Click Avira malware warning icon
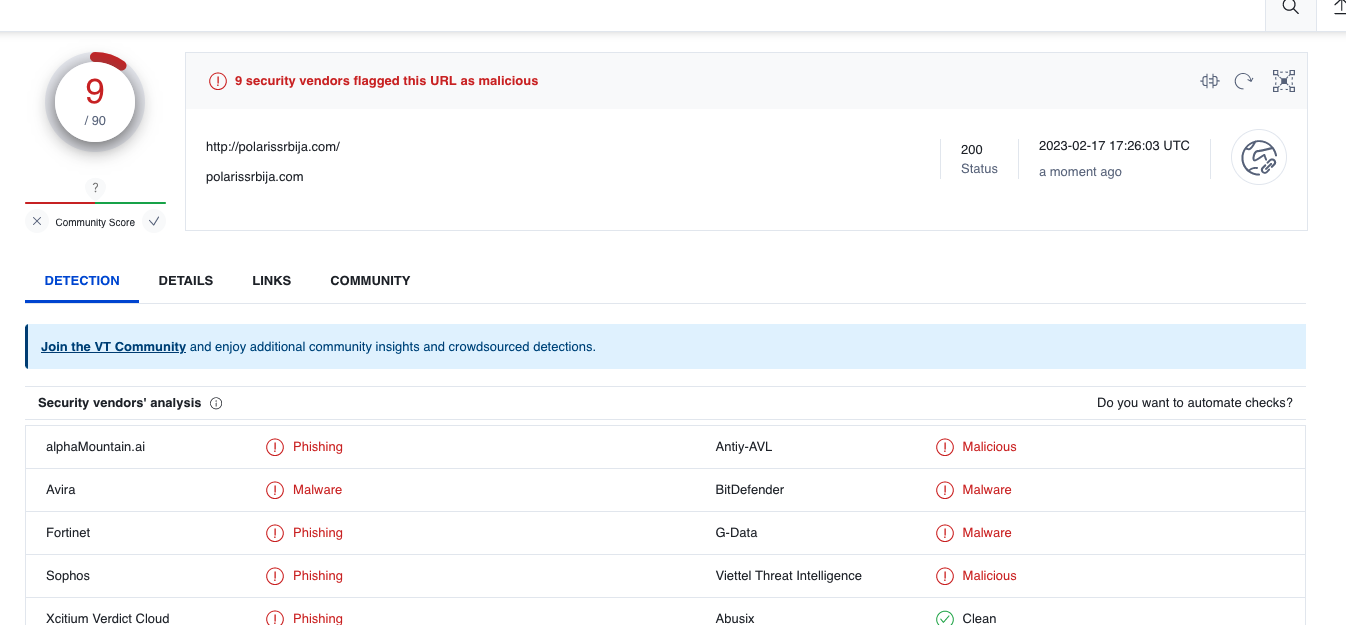 275,490
